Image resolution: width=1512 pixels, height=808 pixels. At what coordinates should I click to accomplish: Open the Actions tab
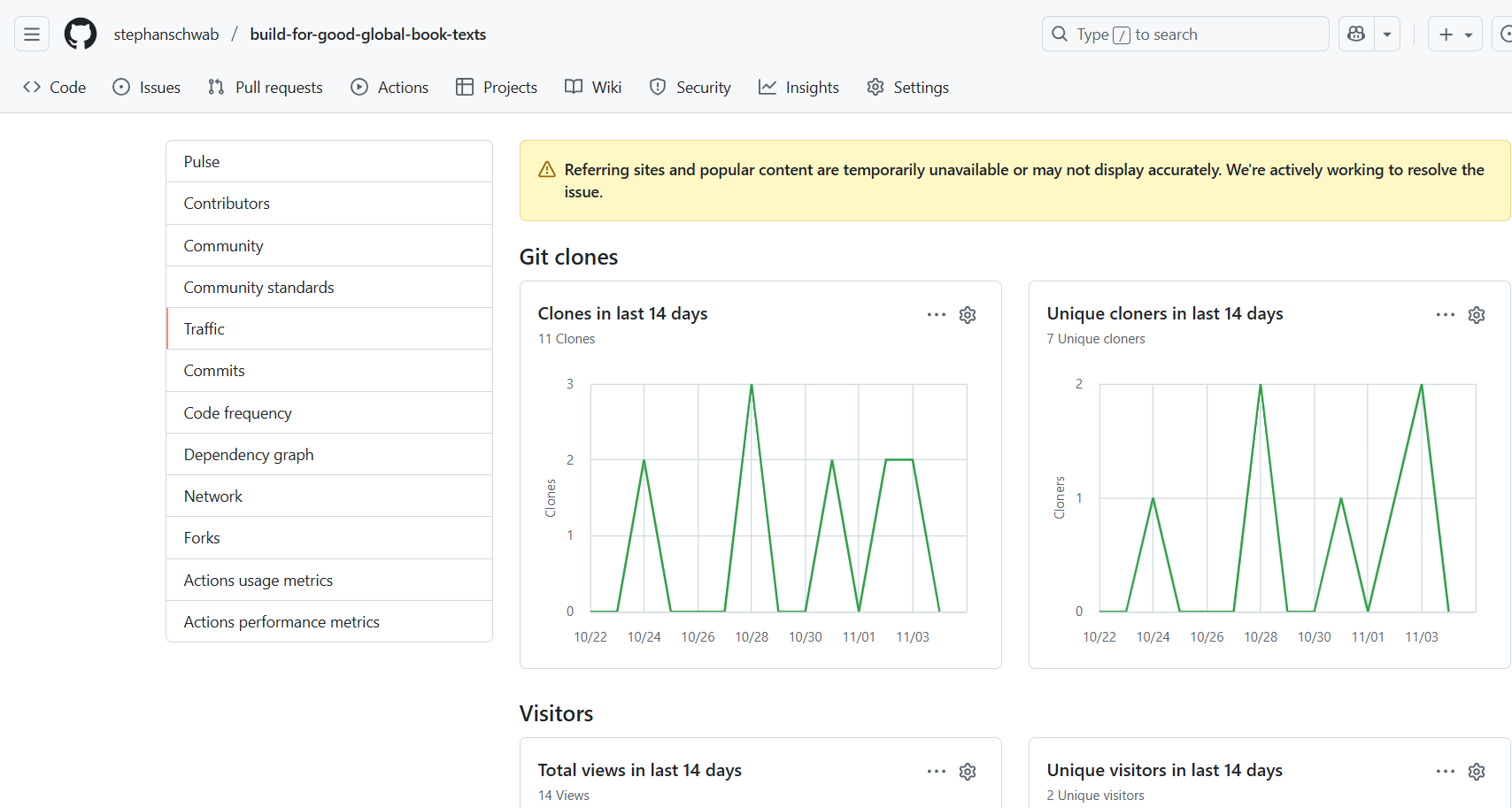coord(390,87)
